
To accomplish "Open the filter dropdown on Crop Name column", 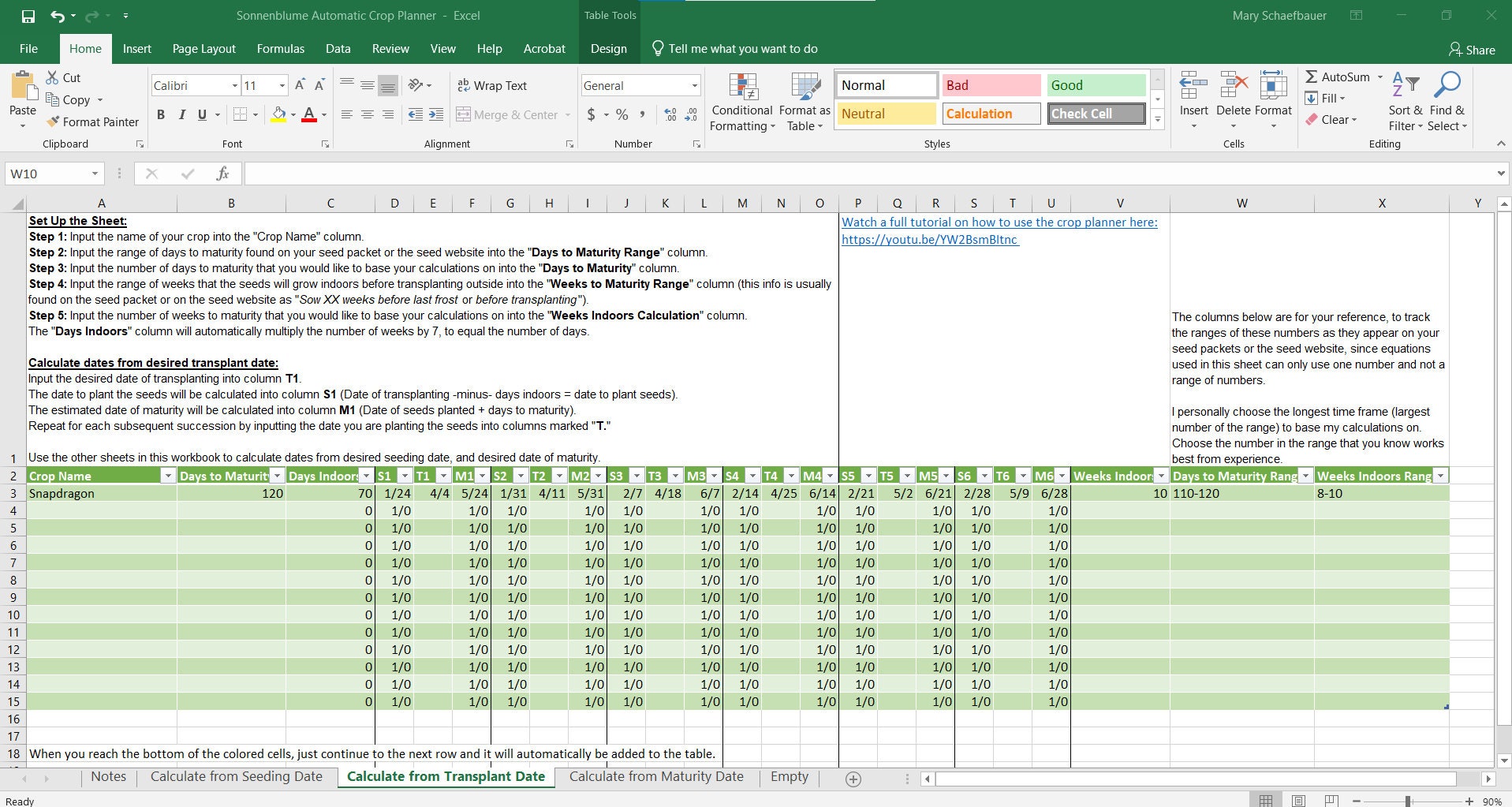I will 168,476.
